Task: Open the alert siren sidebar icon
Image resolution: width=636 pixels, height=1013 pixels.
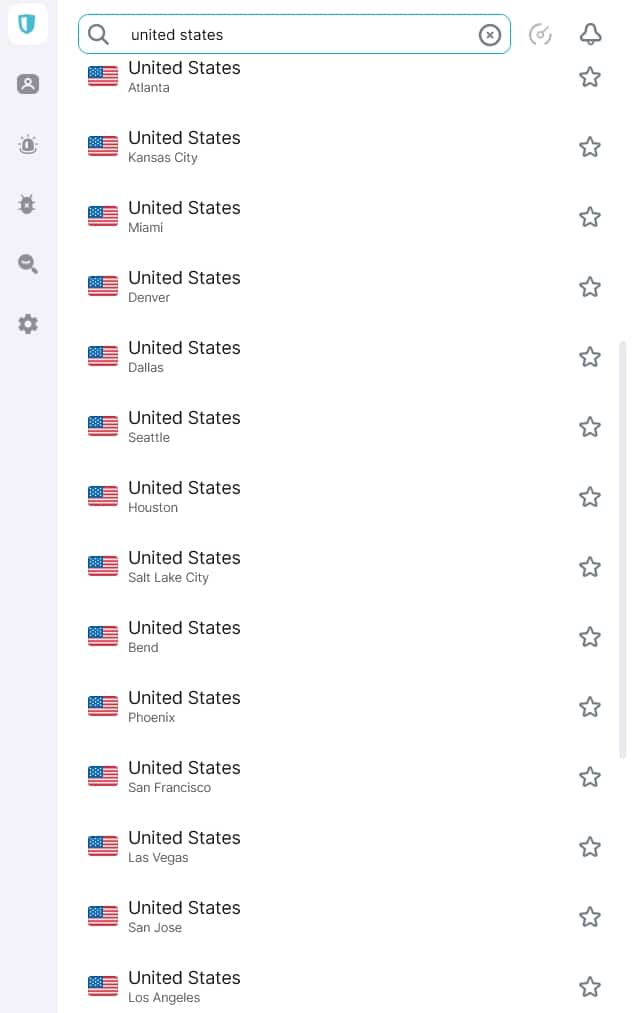Action: coord(28,144)
